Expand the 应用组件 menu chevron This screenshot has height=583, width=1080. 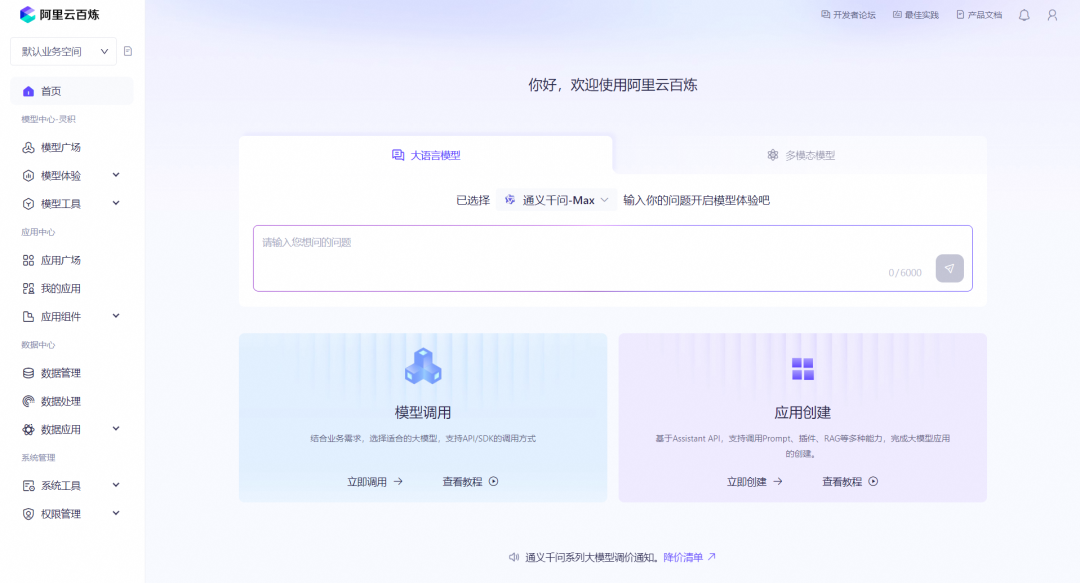(116, 316)
